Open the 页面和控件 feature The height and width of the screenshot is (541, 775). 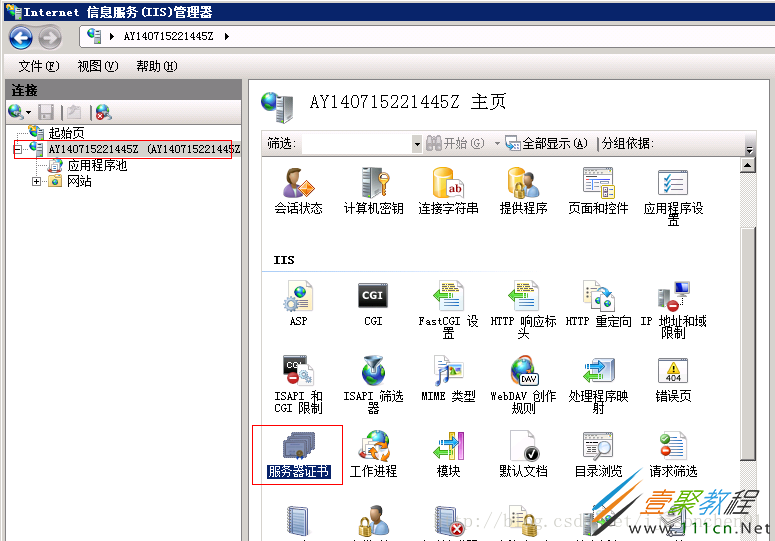coord(598,191)
